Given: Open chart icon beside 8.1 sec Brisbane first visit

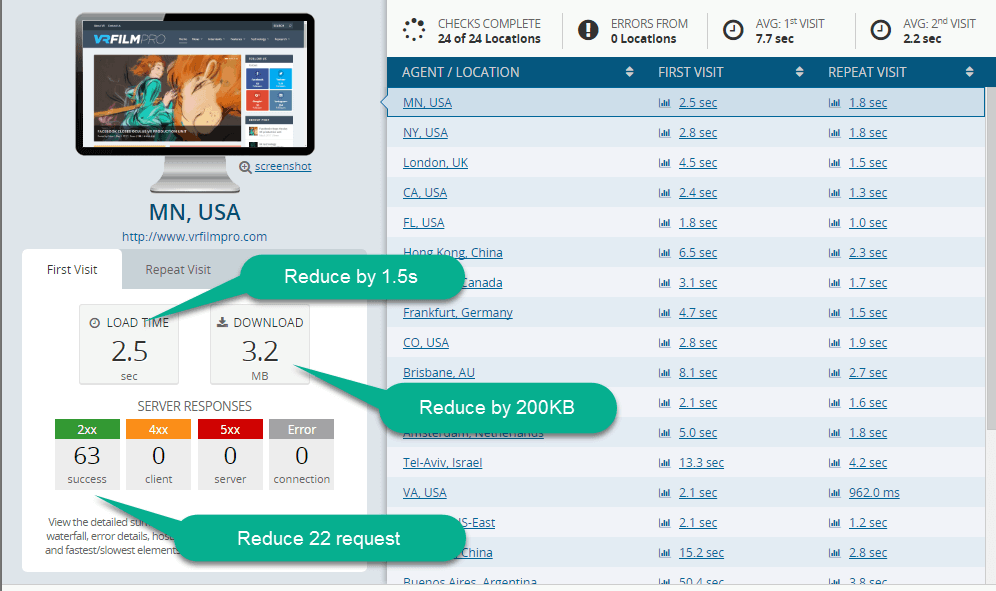Looking at the screenshot, I should click(664, 373).
